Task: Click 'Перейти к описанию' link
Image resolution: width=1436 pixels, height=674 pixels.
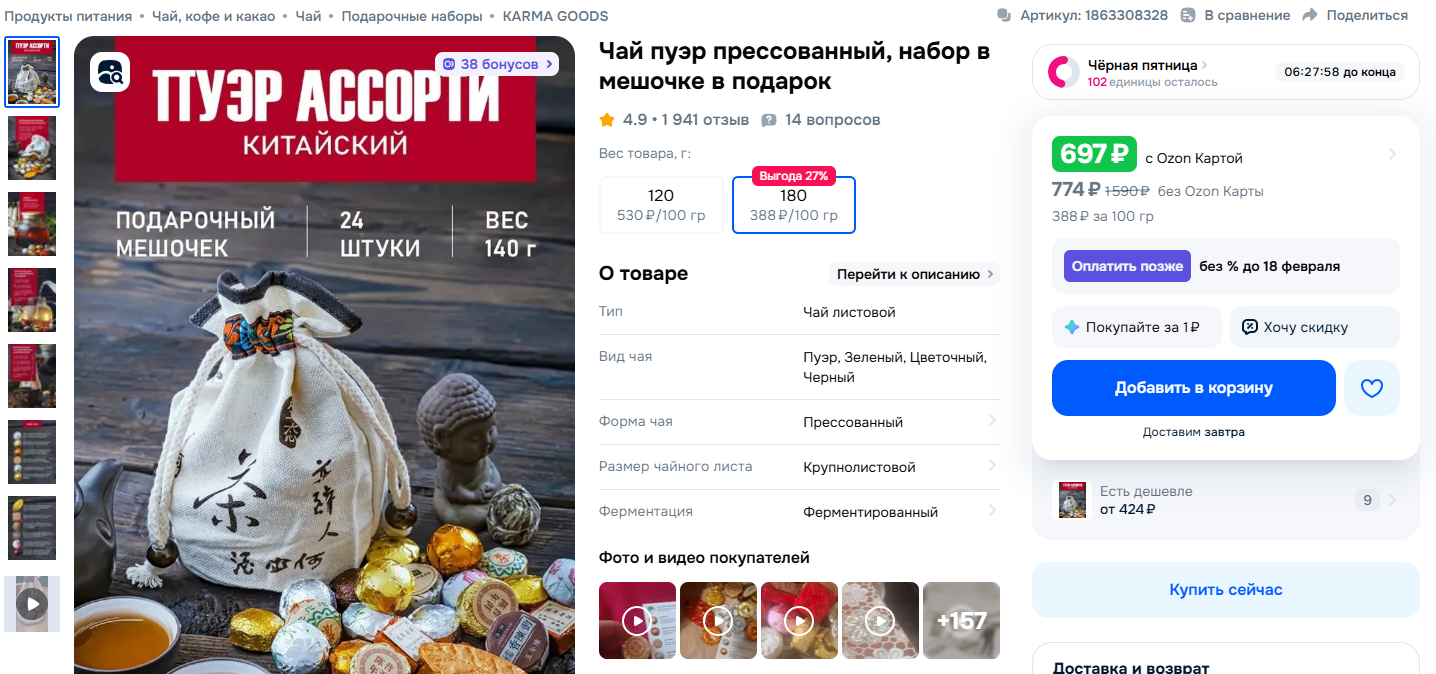Action: pos(915,274)
